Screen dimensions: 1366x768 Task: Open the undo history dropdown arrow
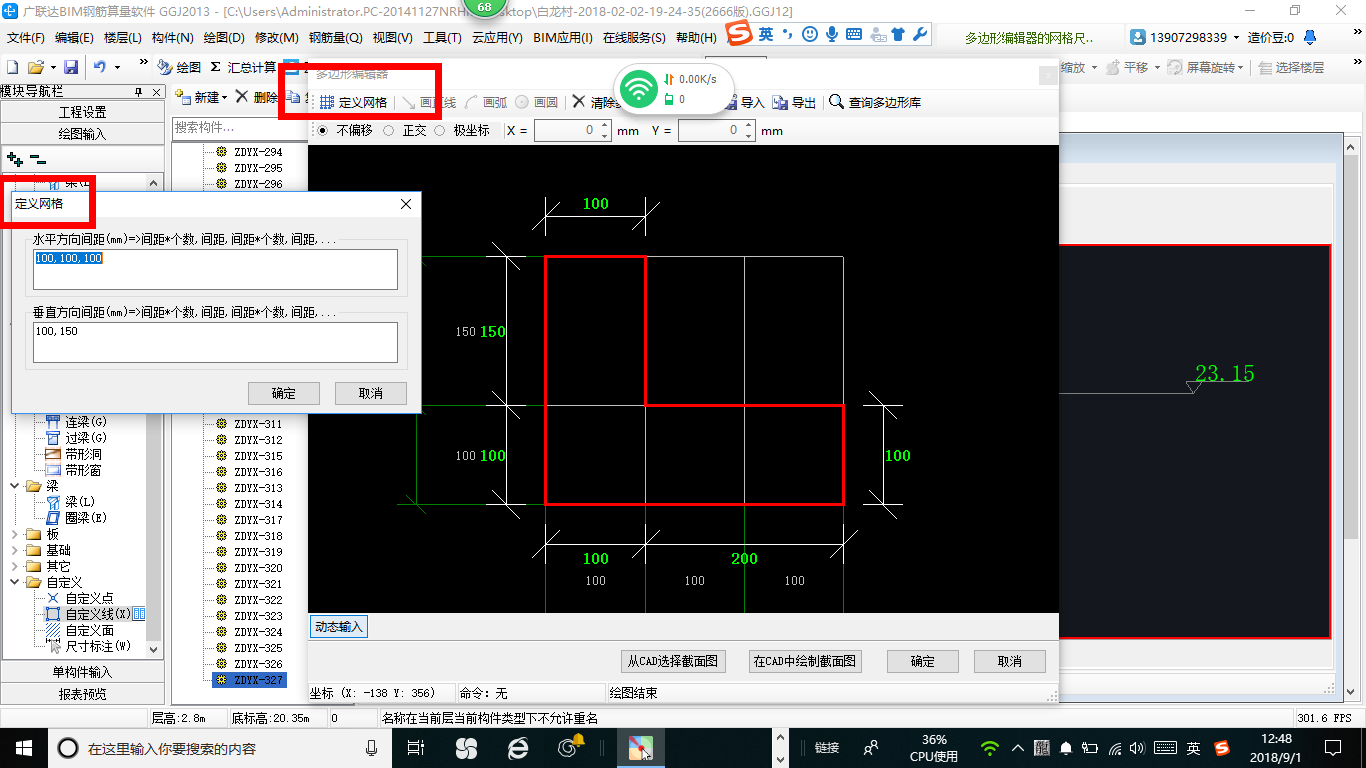coord(117,67)
